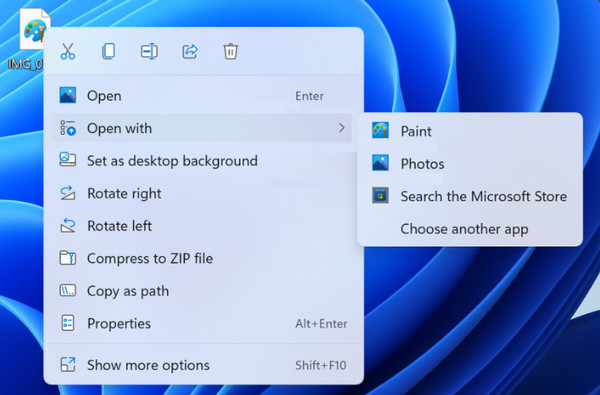Click Search the Microsoft Store text
Screen dimensions: 600x395
click(484, 196)
